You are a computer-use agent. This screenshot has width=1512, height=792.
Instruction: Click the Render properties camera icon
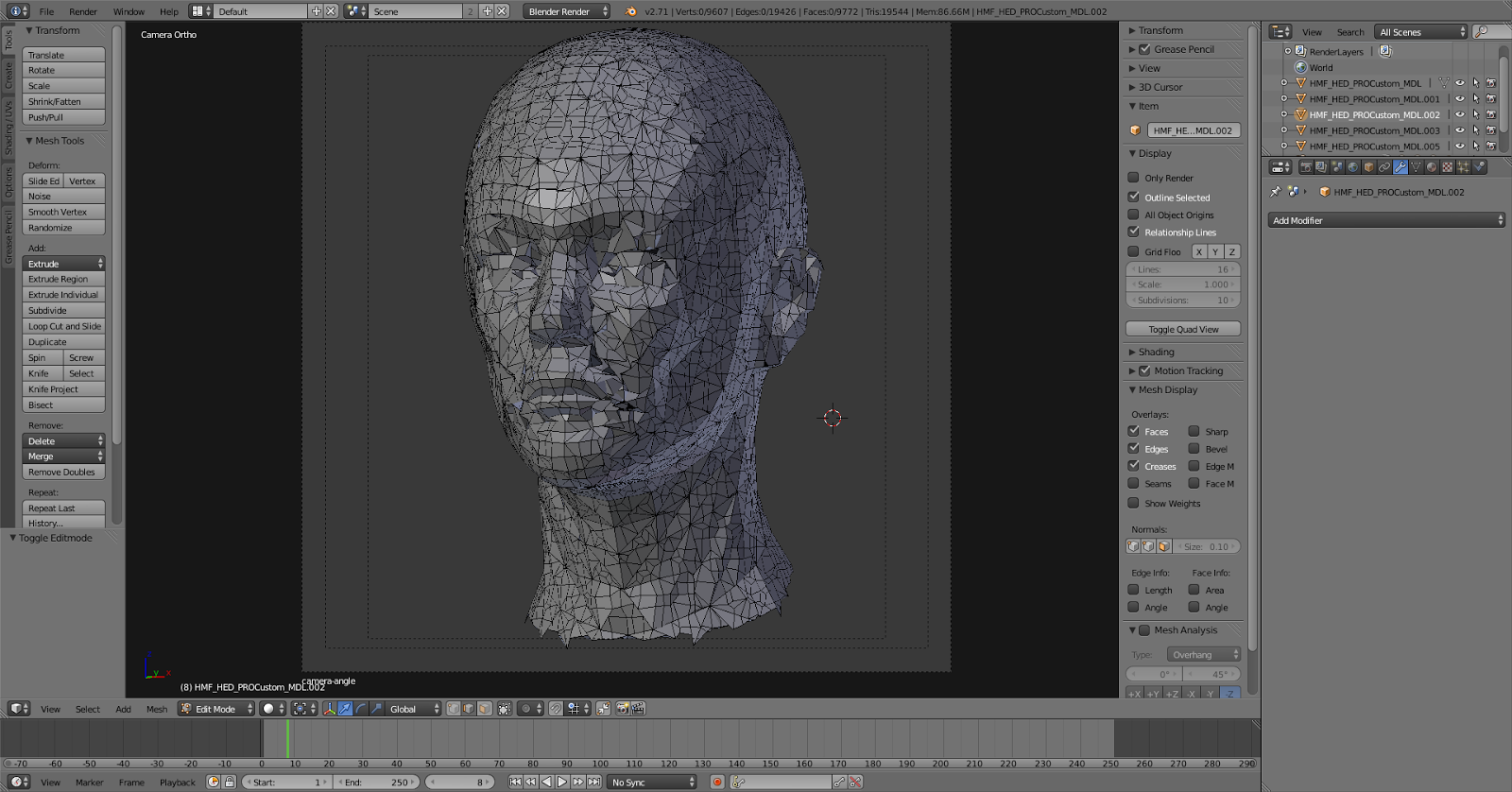click(1306, 167)
